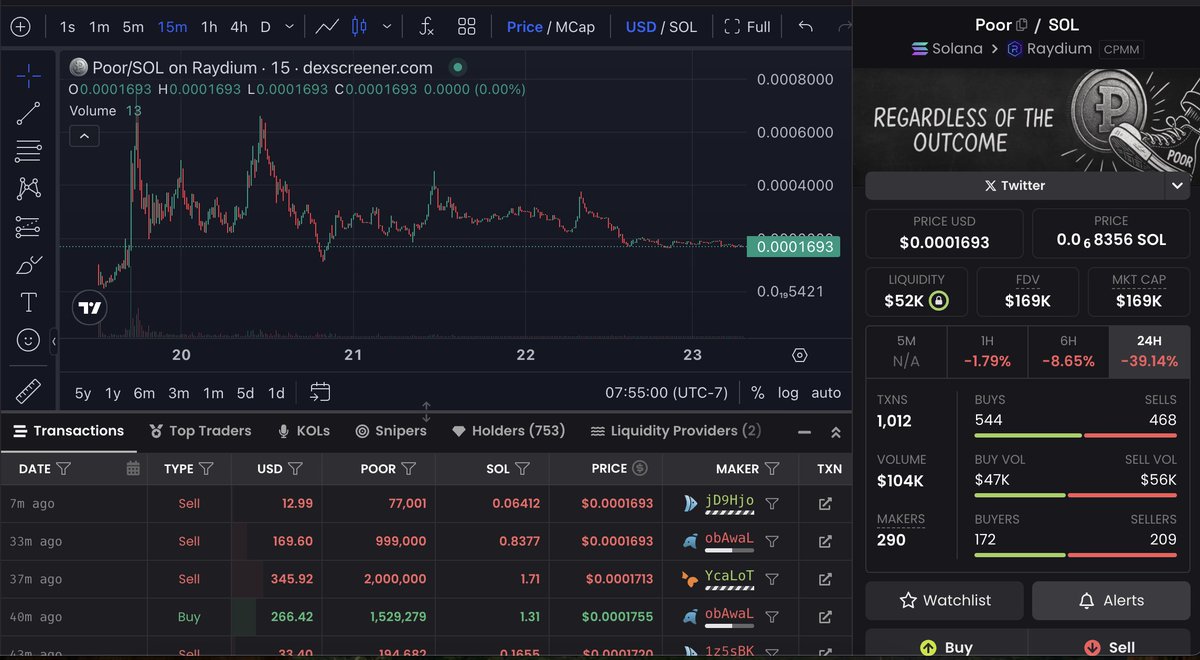The height and width of the screenshot is (660, 1200).
Task: Filter by maker jD9Hjo funnel icon
Action: coord(772,504)
